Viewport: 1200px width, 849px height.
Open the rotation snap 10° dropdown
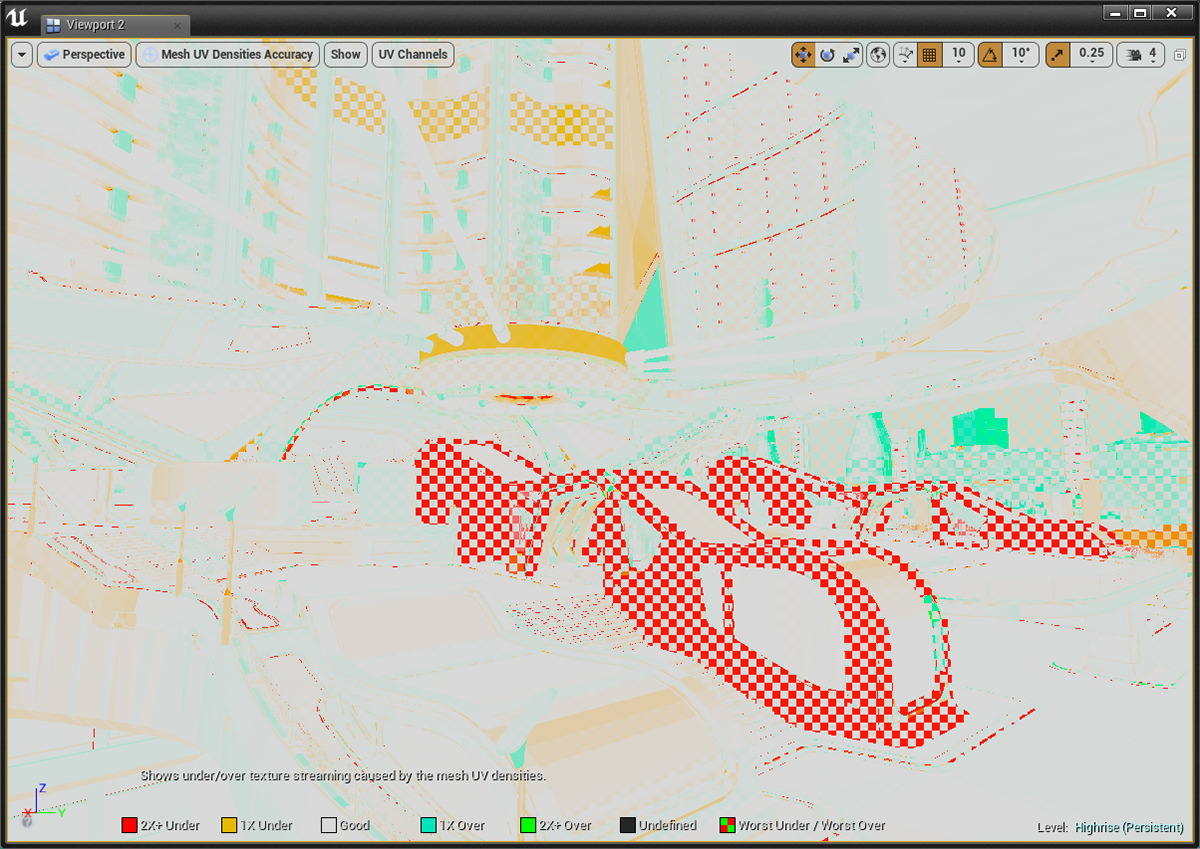pos(1020,55)
